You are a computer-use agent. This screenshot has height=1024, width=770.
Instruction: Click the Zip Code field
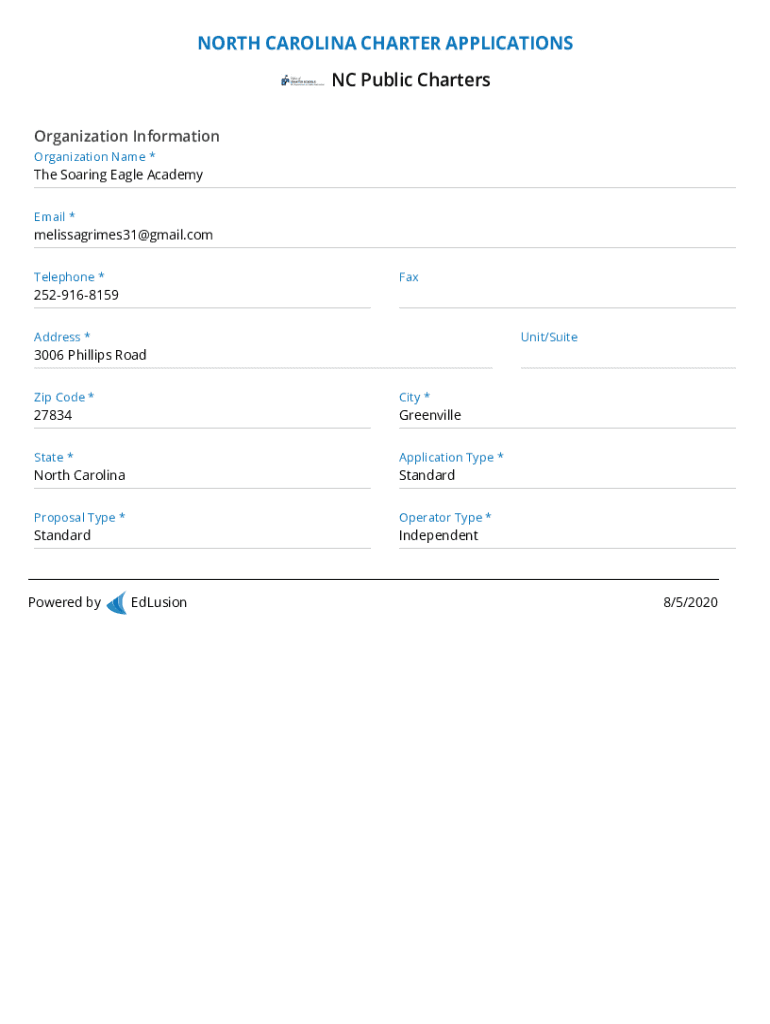pyautogui.click(x=201, y=415)
